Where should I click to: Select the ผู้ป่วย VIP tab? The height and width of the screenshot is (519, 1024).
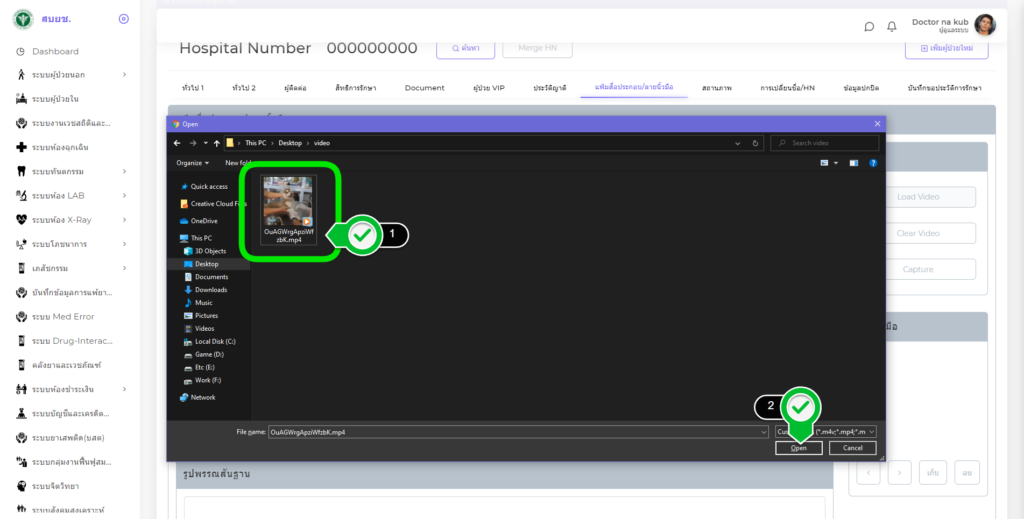[489, 88]
